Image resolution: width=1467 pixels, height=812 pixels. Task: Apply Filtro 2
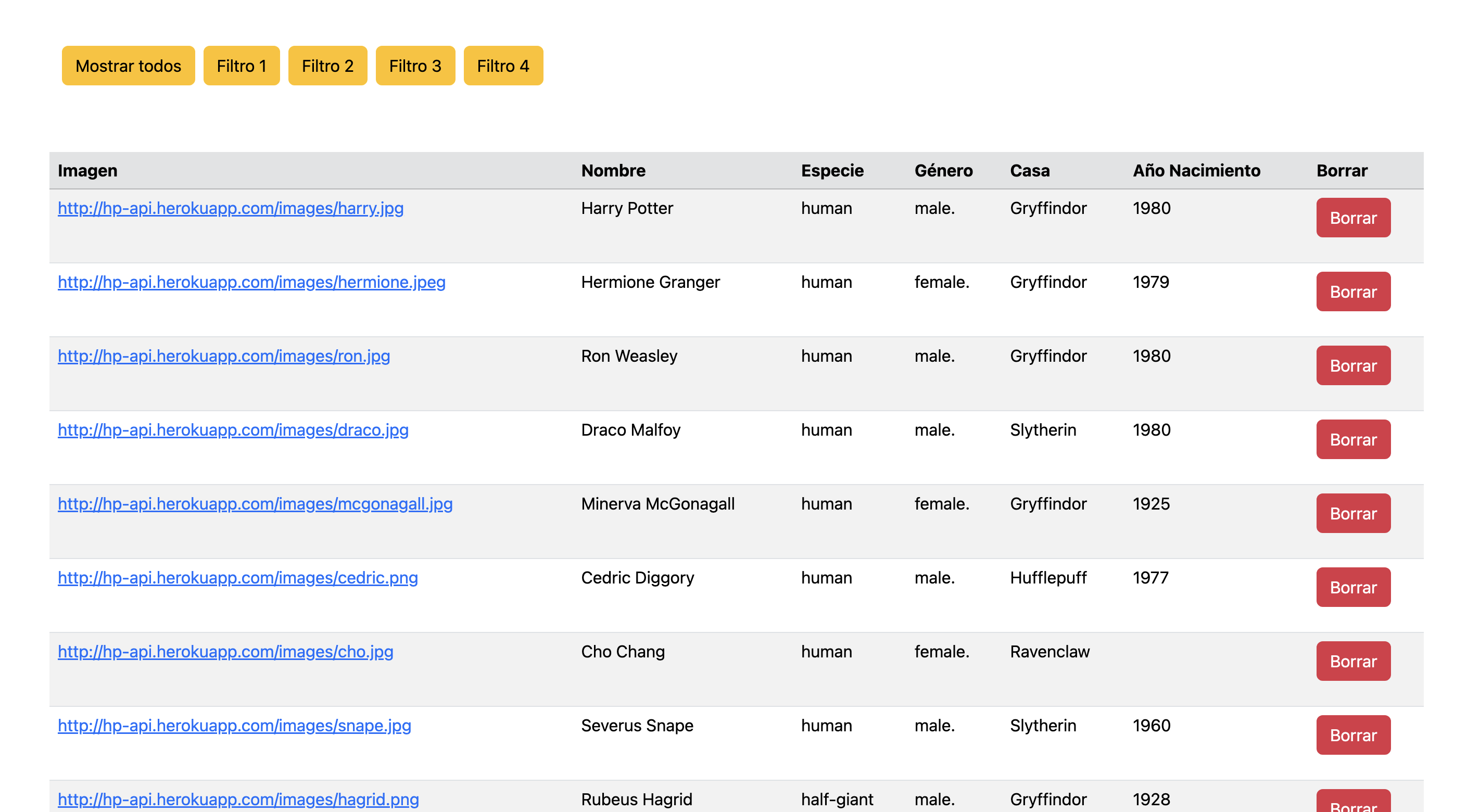[327, 66]
